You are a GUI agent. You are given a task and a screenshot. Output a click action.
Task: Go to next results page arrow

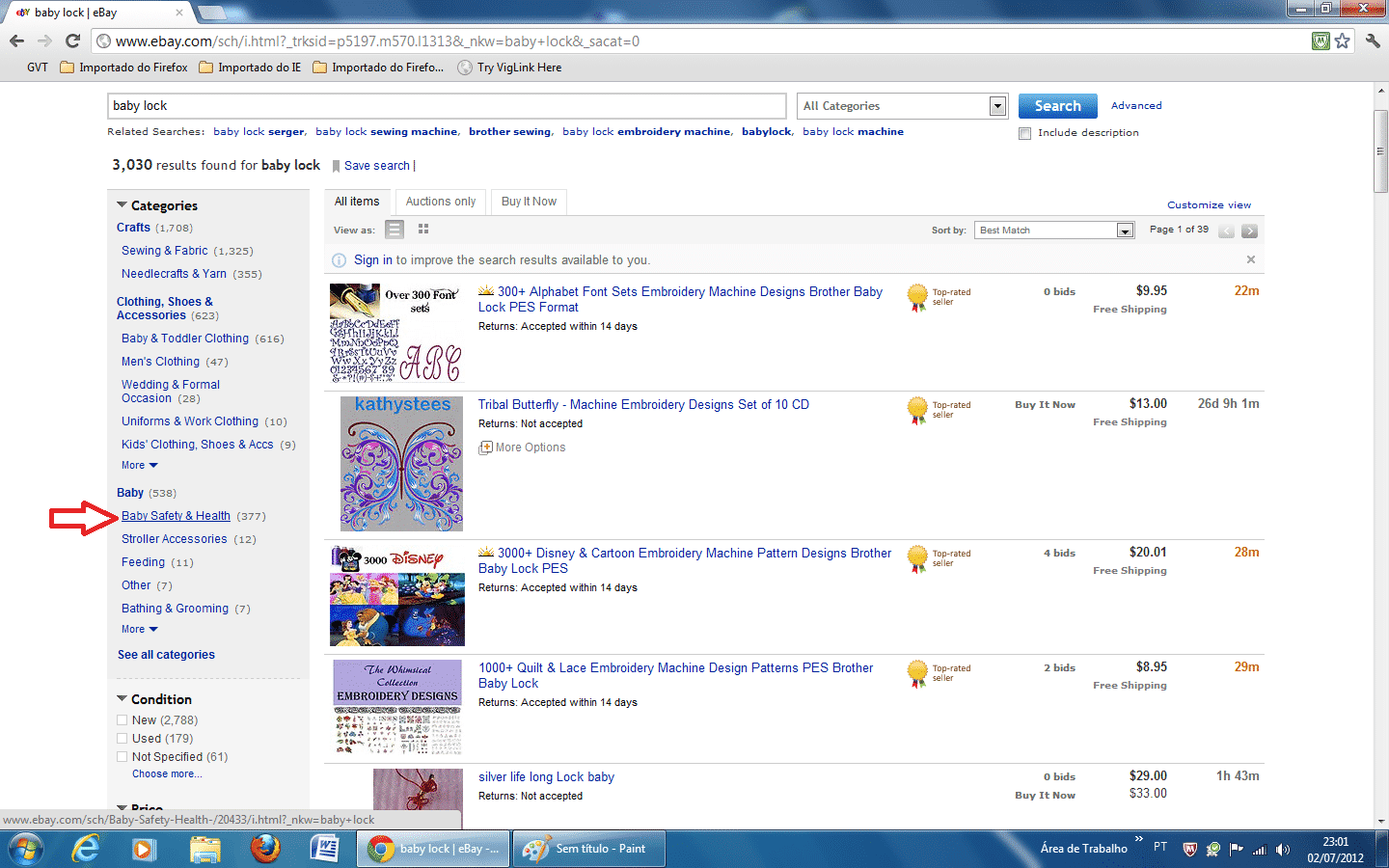click(x=1249, y=231)
